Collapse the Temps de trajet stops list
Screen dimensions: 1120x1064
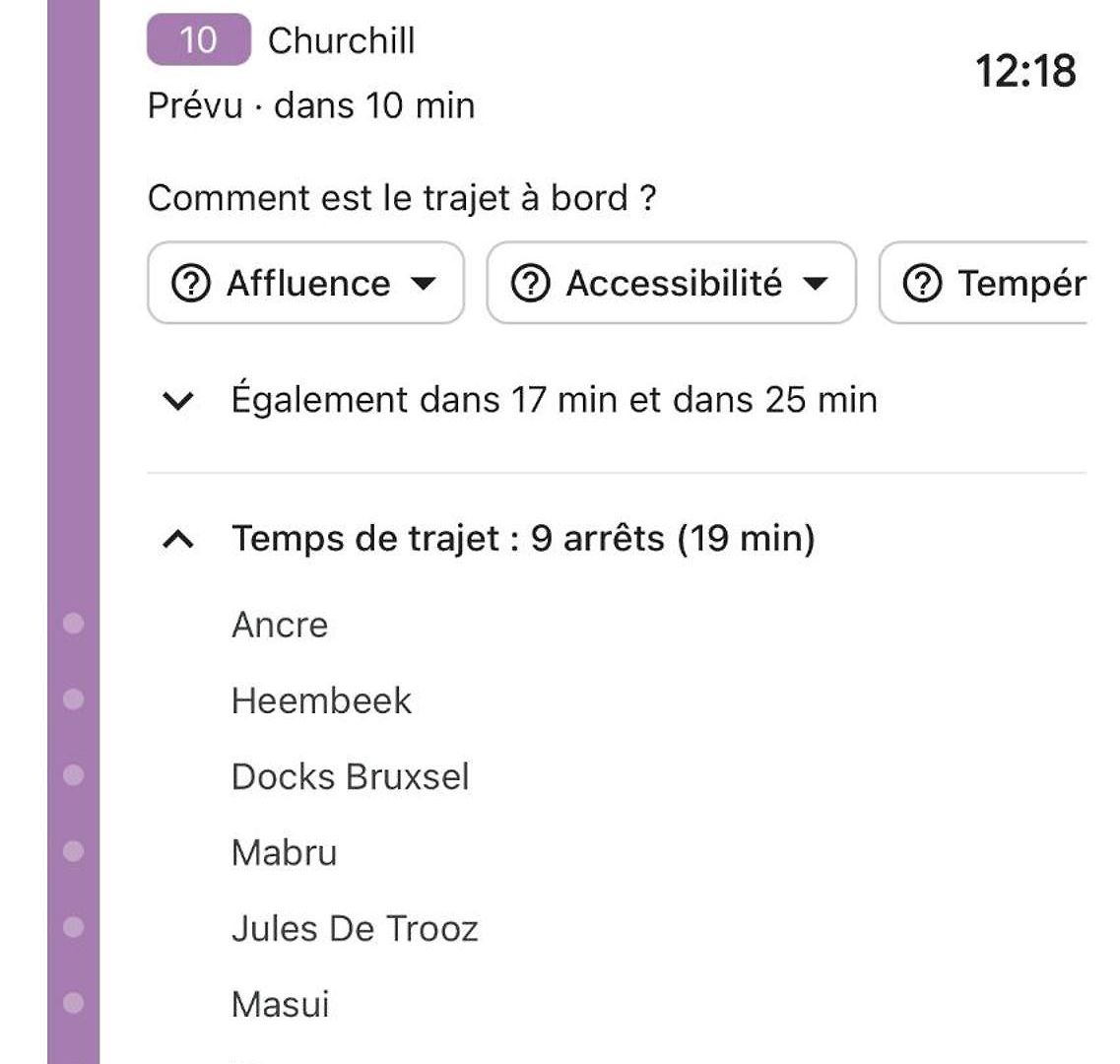178,539
